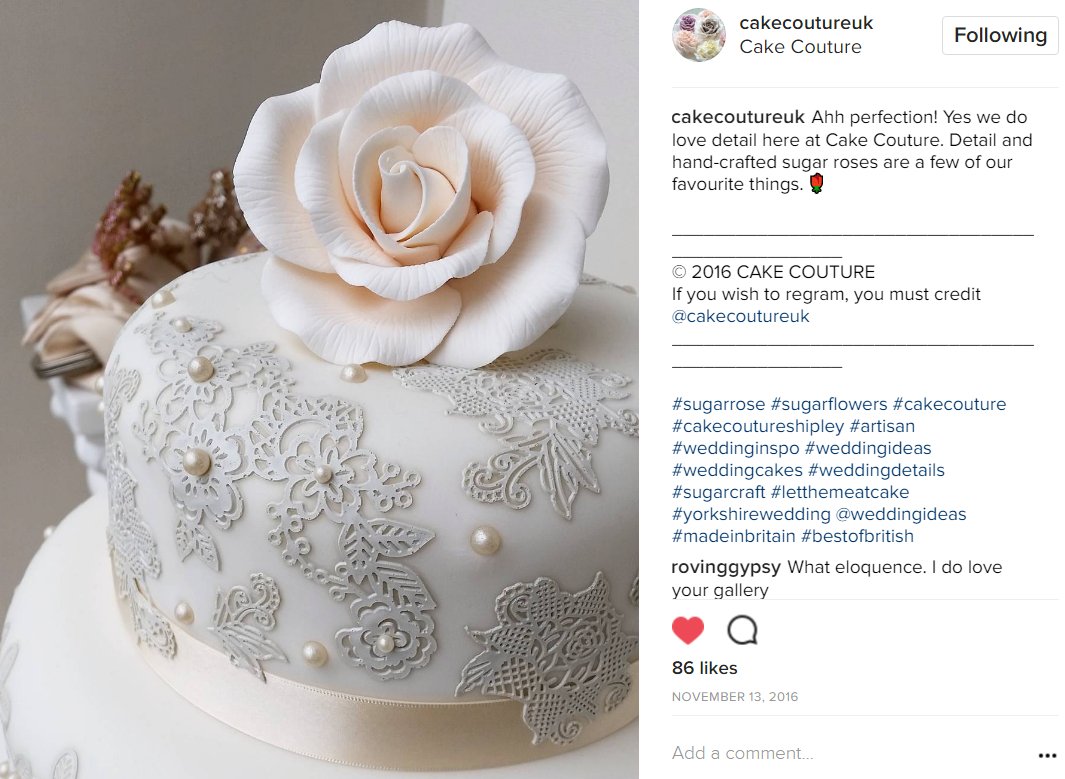Click the speech bubble comment icon
Screen dimensions: 1065x779
click(x=742, y=630)
